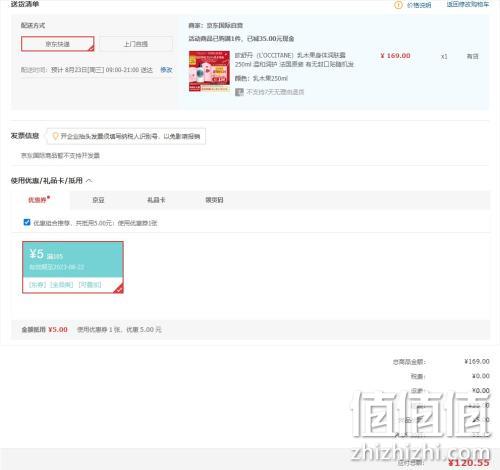Click the 不支持7天无理由退货 icon
This screenshot has width=500, height=470.
point(239,92)
